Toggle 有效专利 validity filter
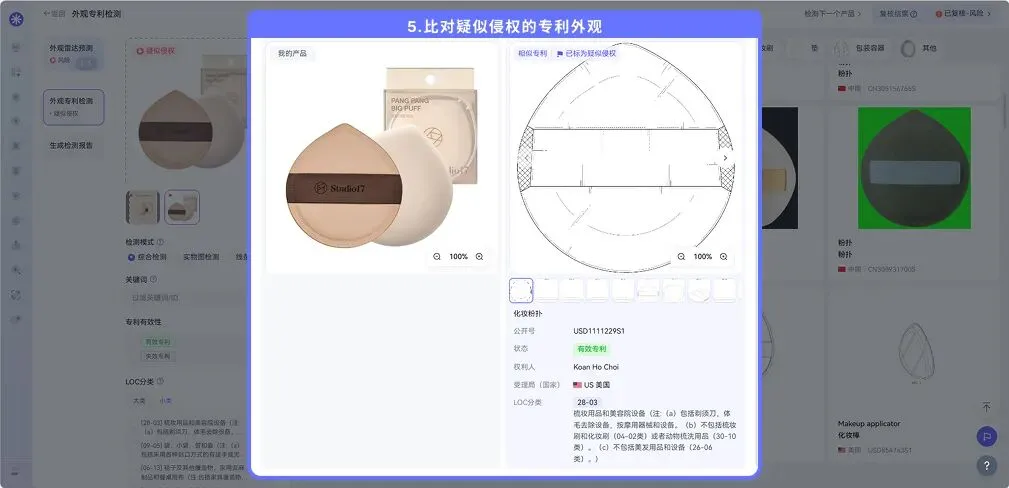1009x488 pixels. click(x=158, y=342)
